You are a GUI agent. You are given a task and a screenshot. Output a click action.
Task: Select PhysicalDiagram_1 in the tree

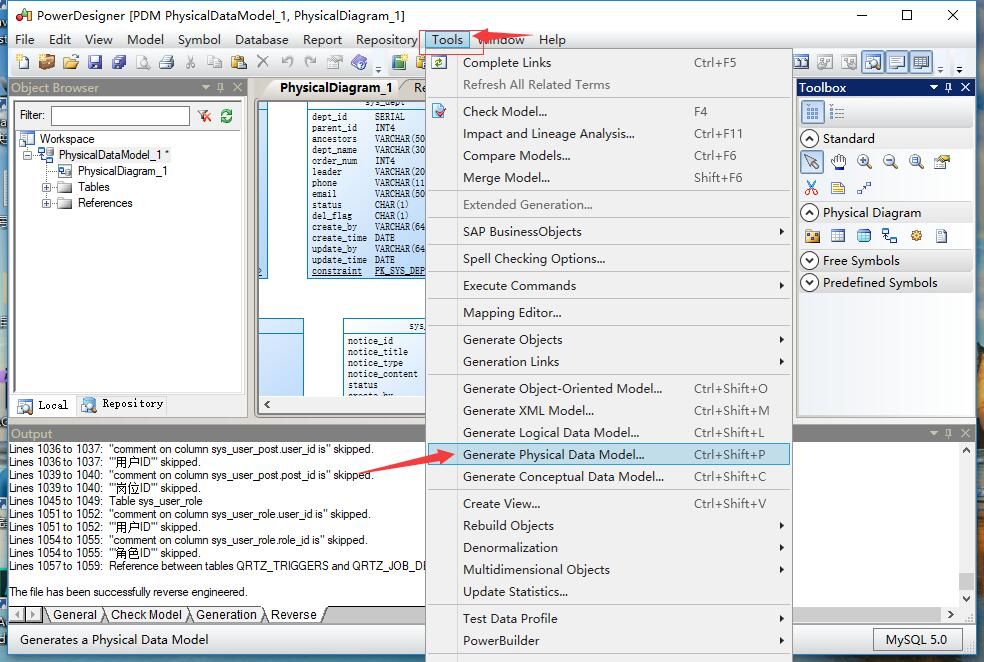click(x=122, y=171)
